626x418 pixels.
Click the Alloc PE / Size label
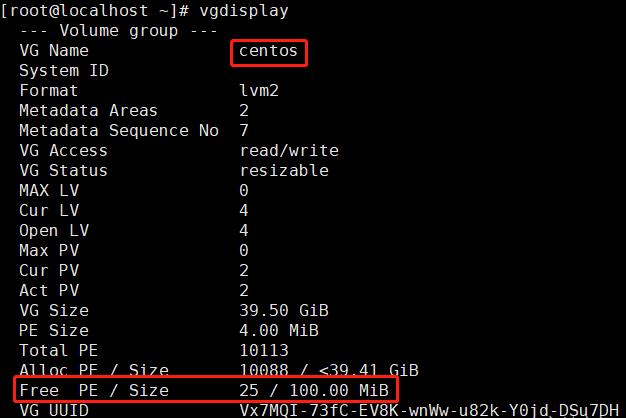(94, 369)
